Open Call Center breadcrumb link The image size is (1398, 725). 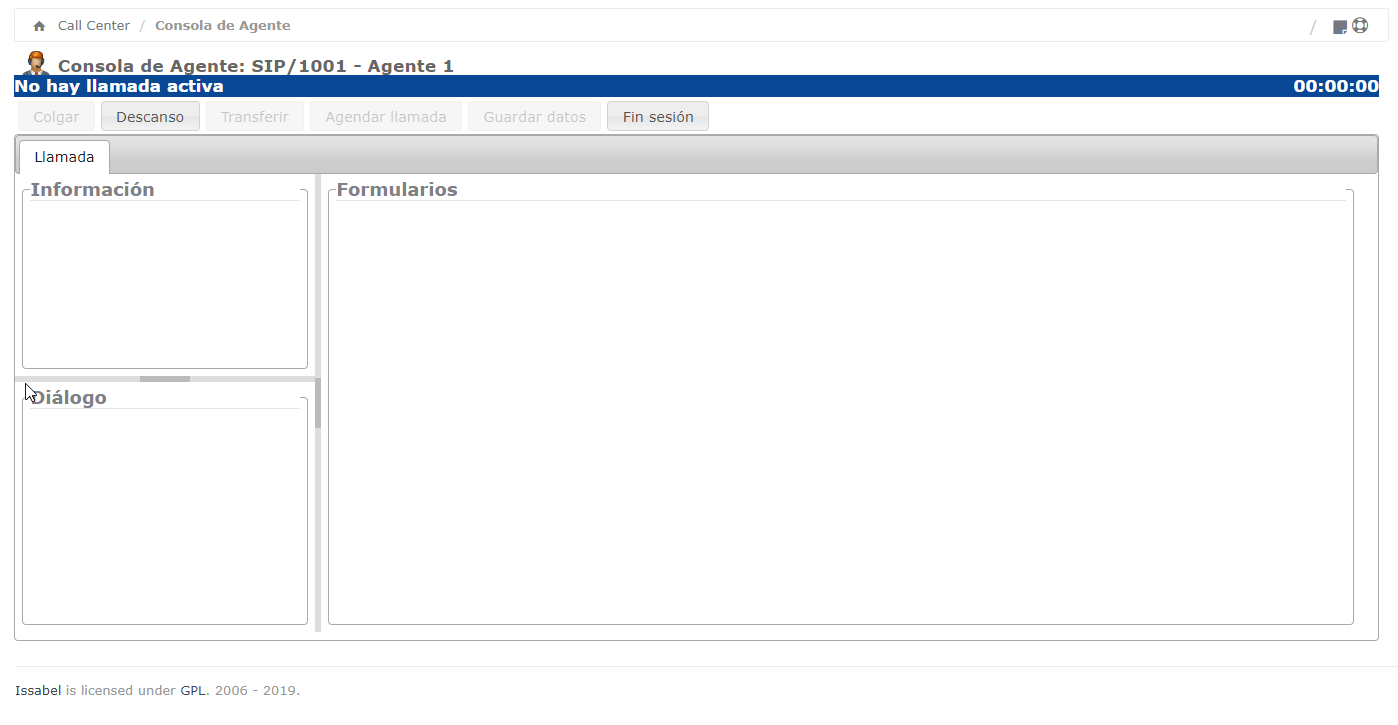tap(94, 26)
